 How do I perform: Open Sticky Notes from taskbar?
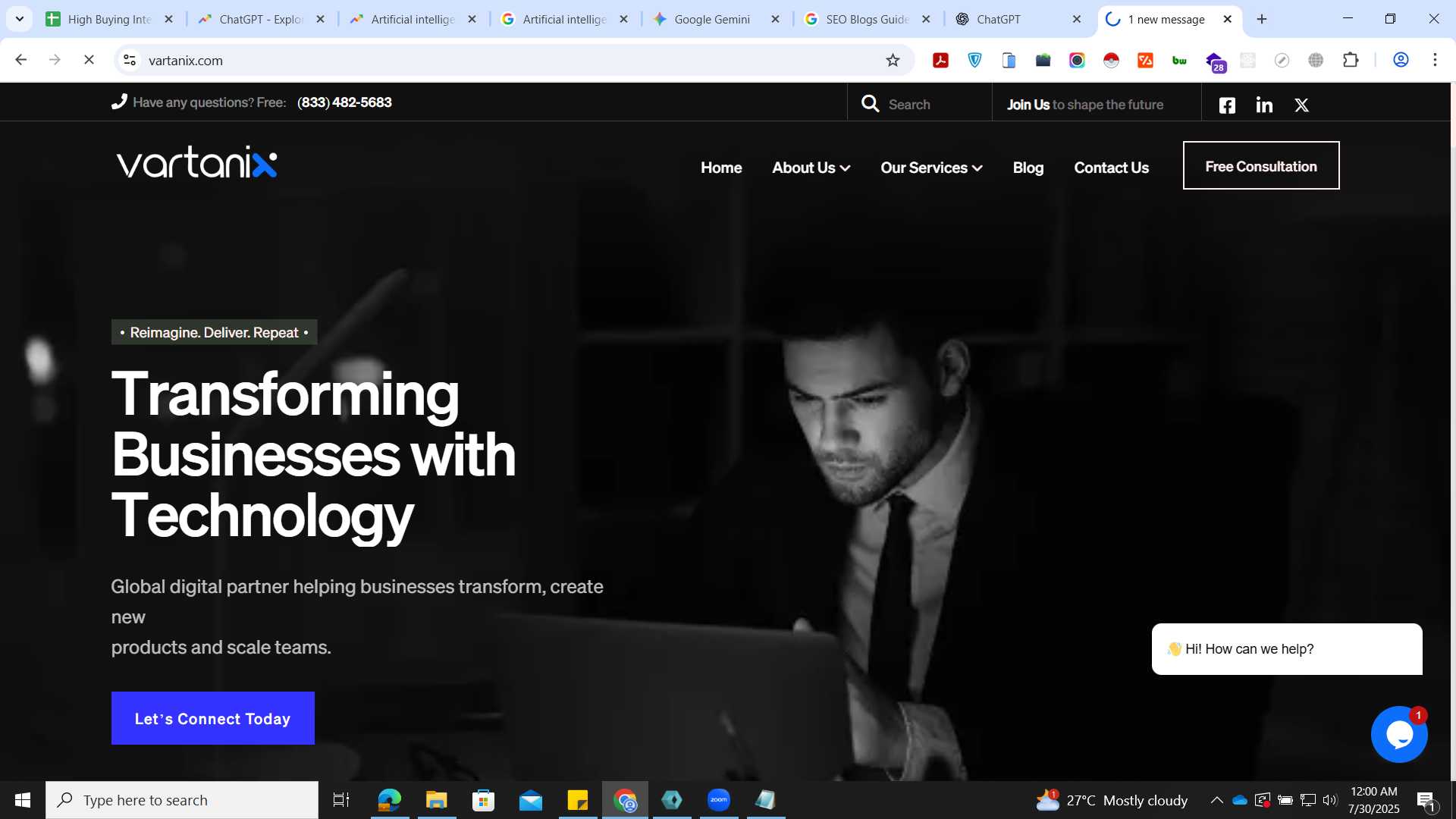pos(578,800)
